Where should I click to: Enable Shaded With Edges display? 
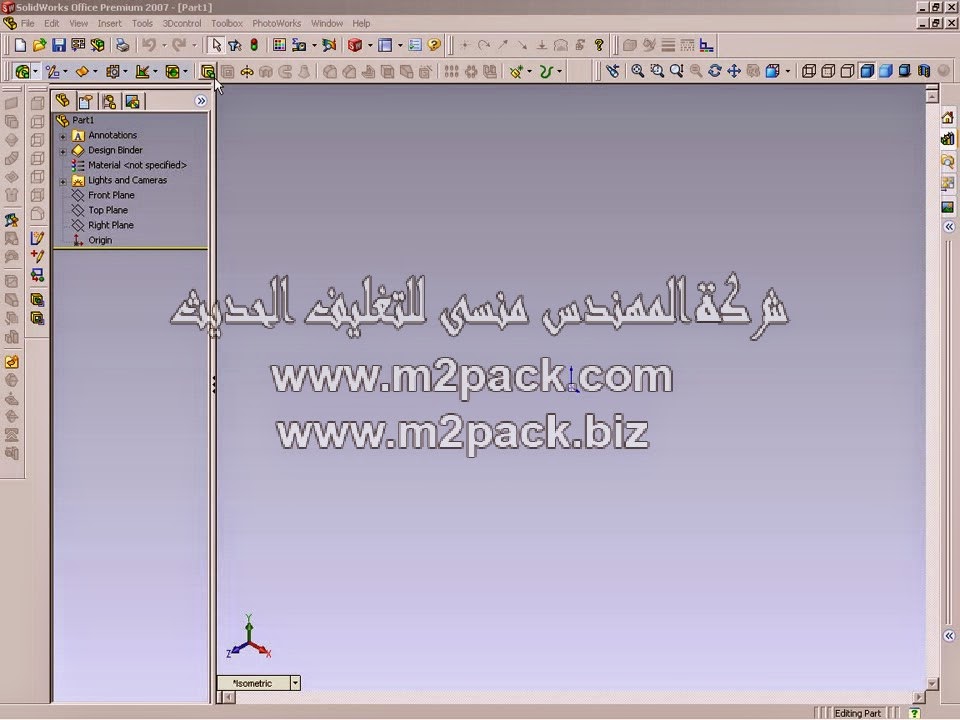(866, 71)
